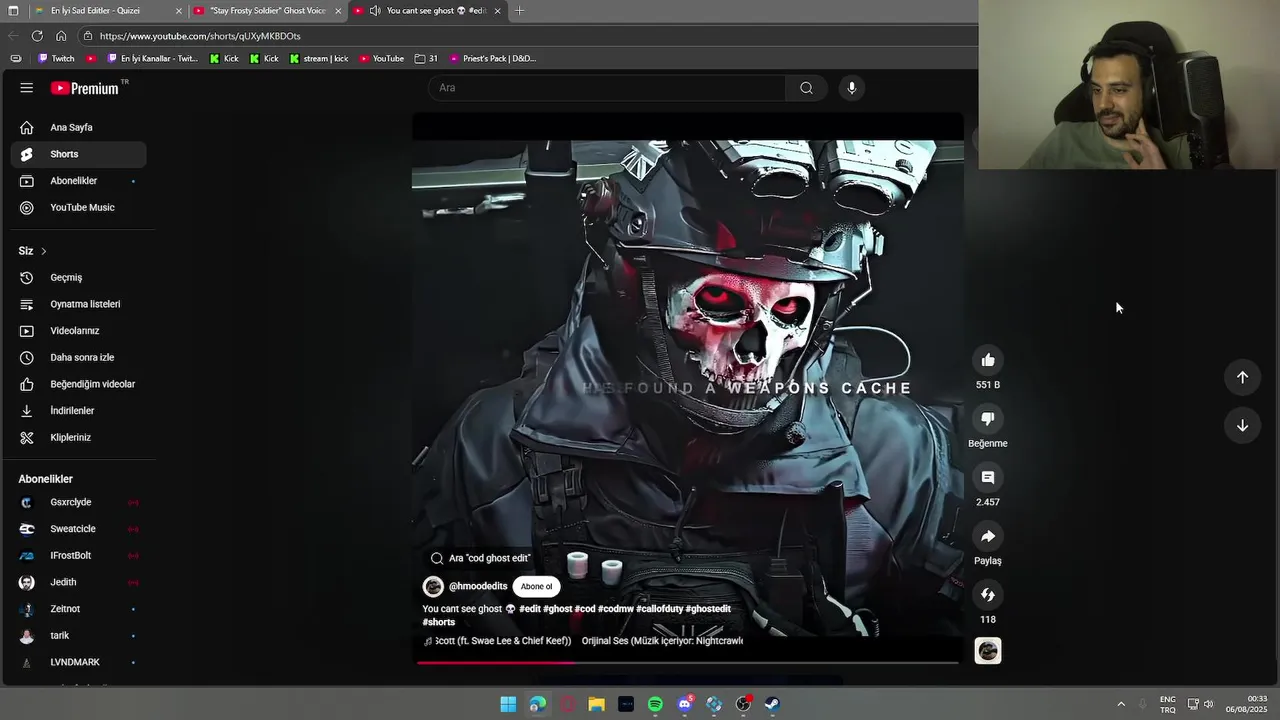This screenshot has height=720, width=1280.
Task: Reload the page
Action: tap(37, 36)
